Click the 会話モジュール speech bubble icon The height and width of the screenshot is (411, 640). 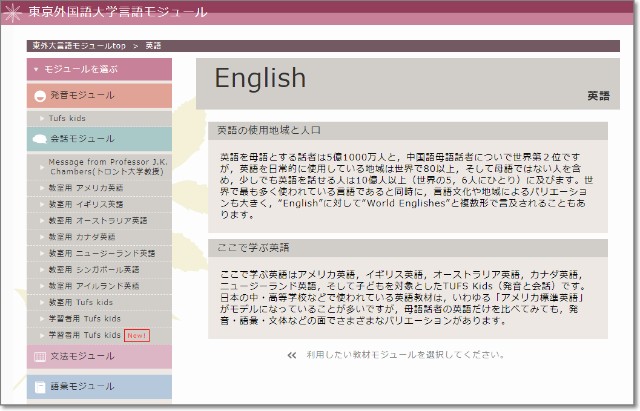(40, 138)
